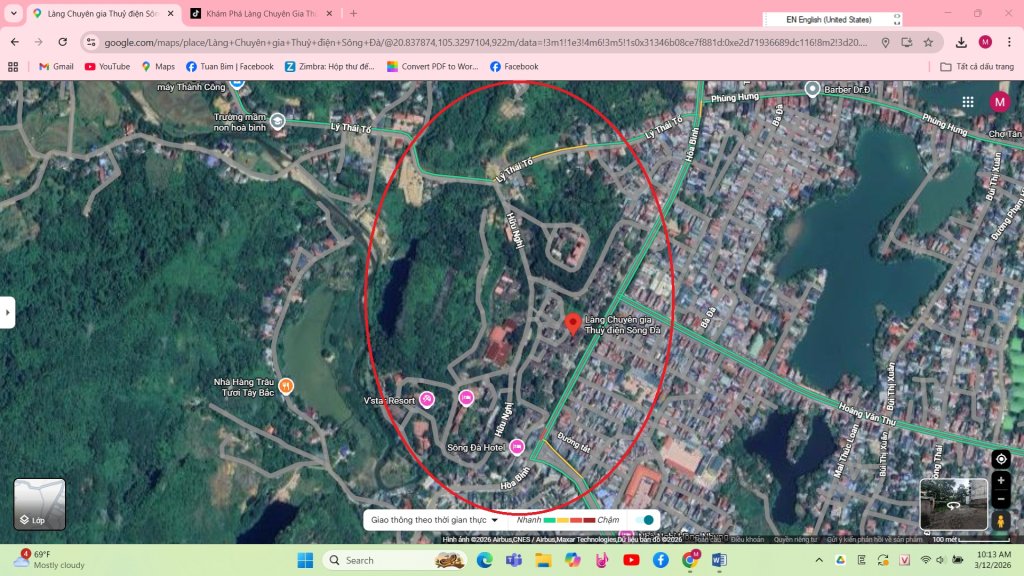This screenshot has width=1024, height=576.
Task: Toggle the traffic layer switch off
Action: (x=644, y=520)
